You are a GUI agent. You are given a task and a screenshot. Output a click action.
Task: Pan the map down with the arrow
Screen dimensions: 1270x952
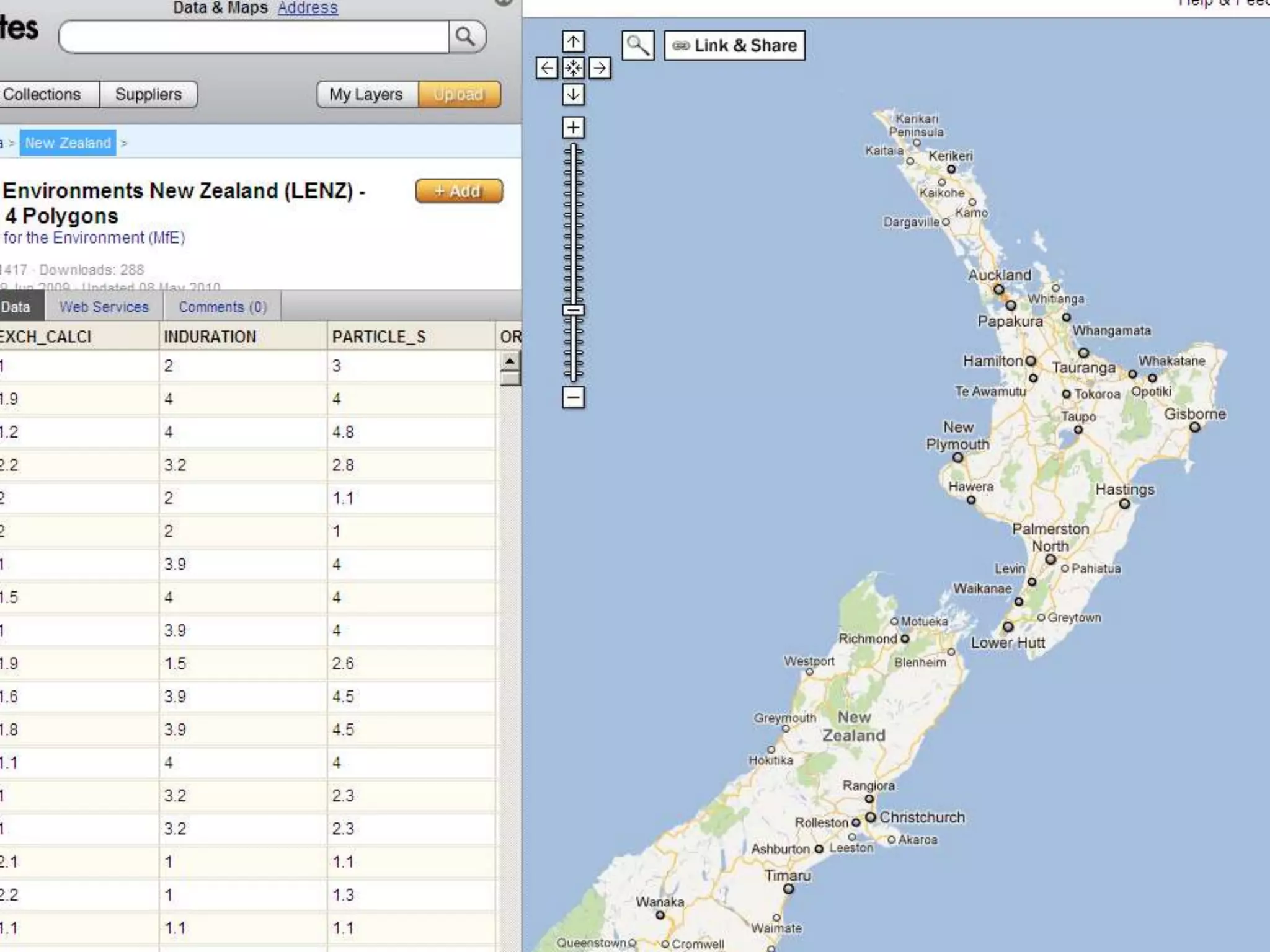click(x=573, y=95)
